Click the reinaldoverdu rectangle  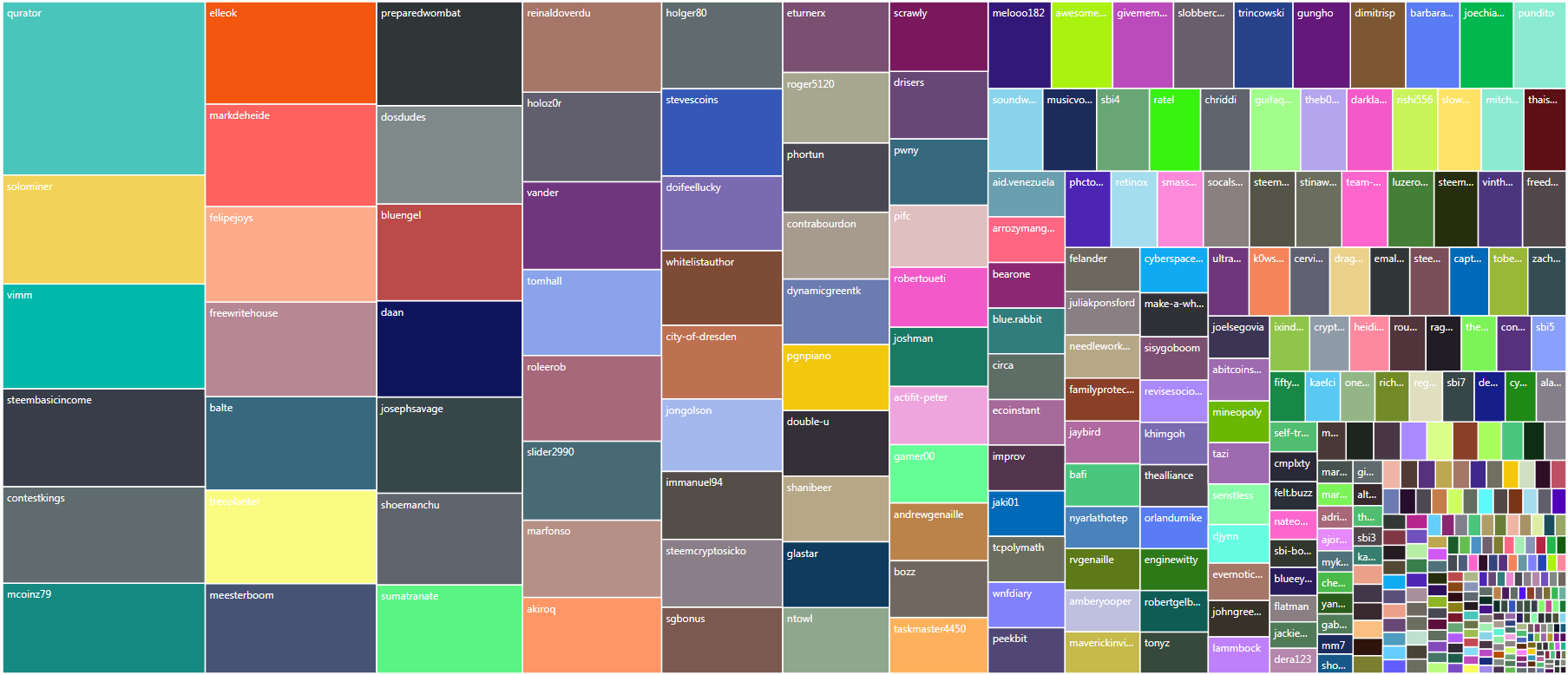coord(591,47)
